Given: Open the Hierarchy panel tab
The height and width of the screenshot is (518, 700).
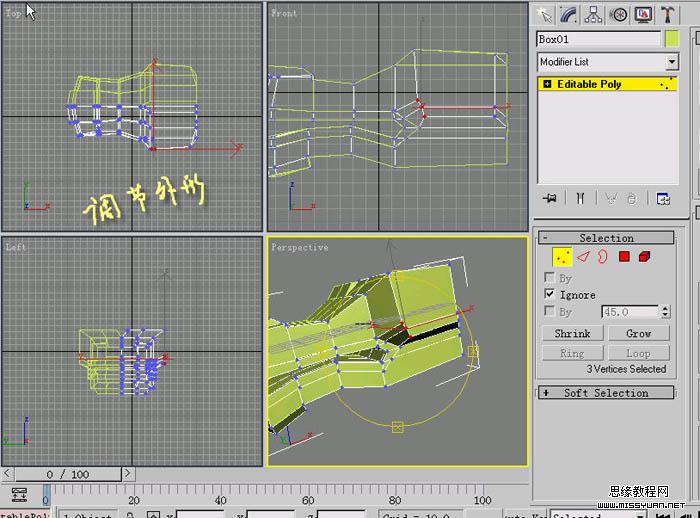Looking at the screenshot, I should point(593,15).
